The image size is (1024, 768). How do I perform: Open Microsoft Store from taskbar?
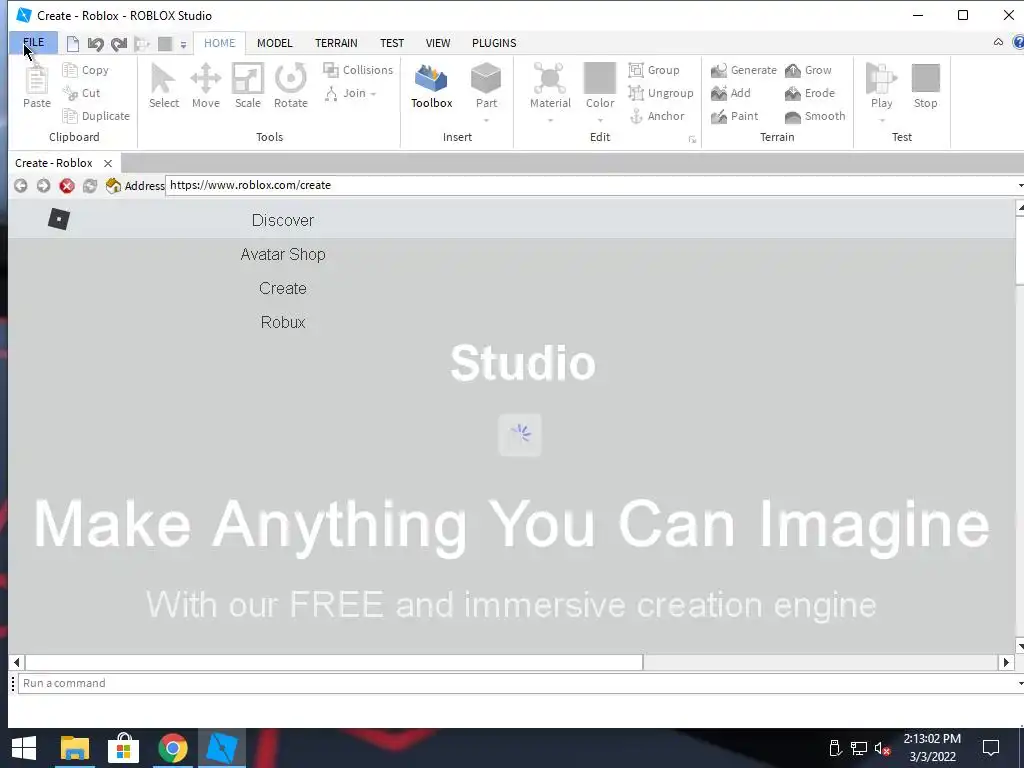click(x=123, y=748)
